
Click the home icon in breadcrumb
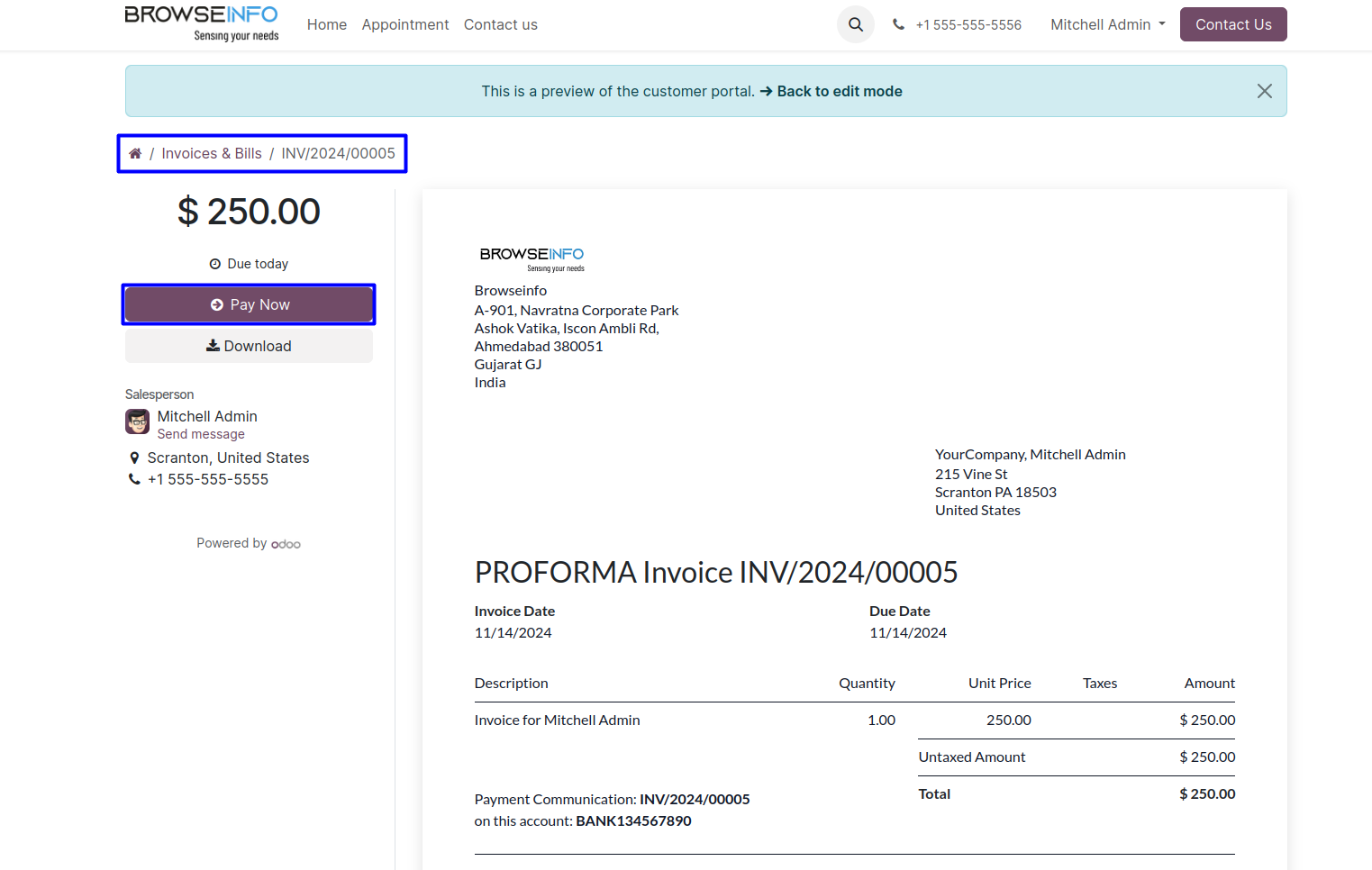(x=135, y=154)
